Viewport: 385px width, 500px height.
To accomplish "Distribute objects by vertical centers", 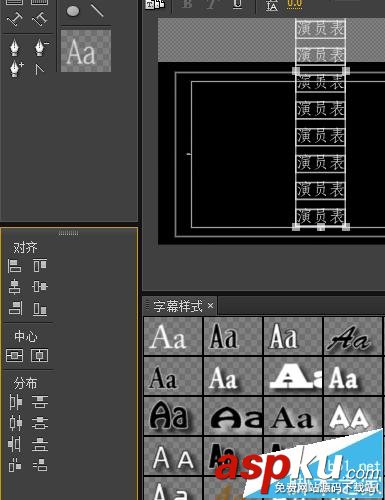I will [40, 423].
